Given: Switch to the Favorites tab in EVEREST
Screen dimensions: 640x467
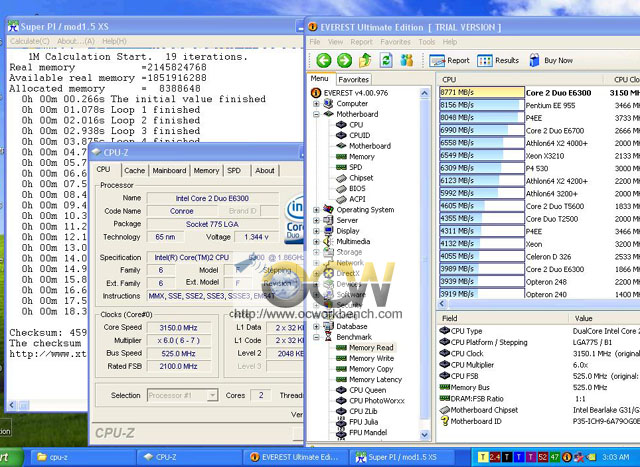Looking at the screenshot, I should [353, 80].
